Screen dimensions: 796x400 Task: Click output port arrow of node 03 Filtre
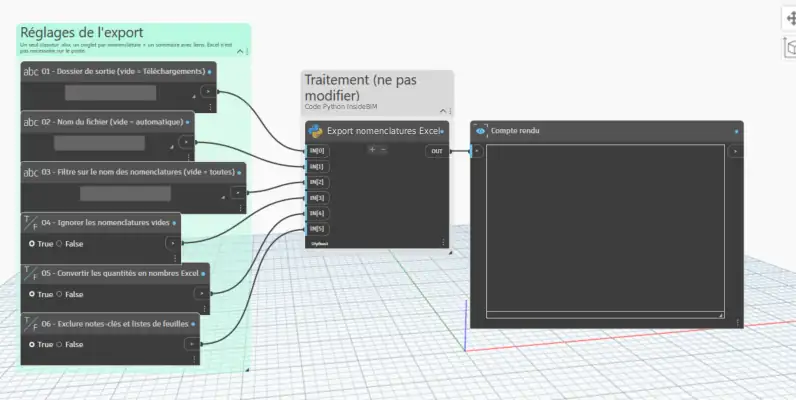(238, 192)
